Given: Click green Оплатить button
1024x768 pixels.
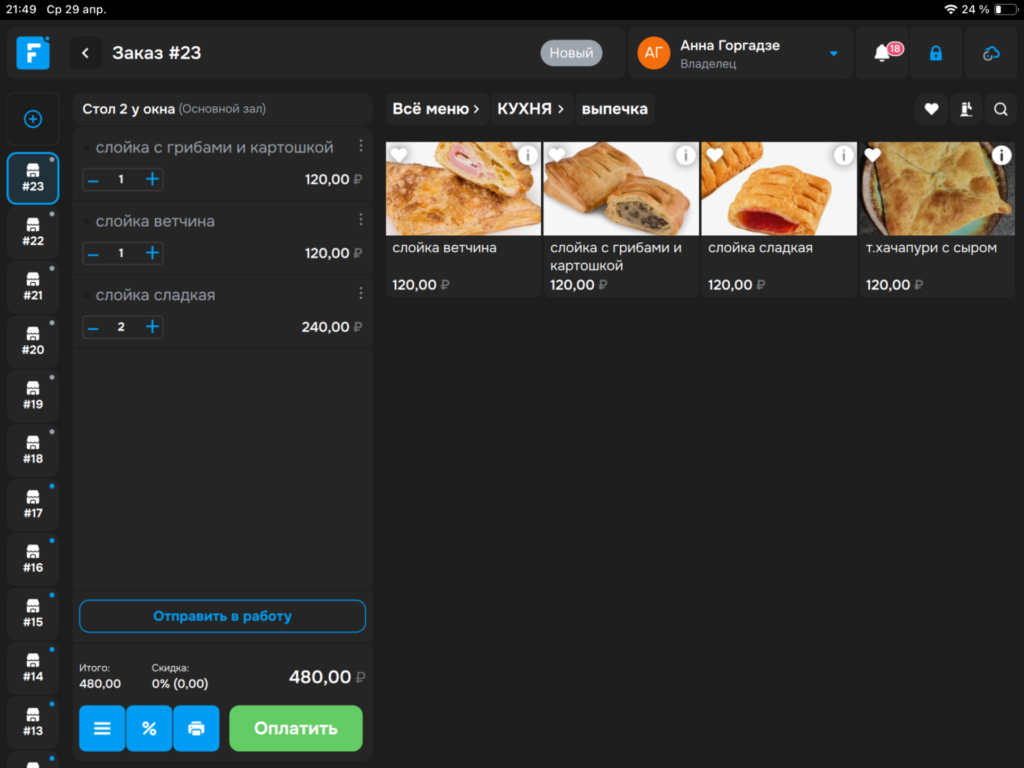Looking at the screenshot, I should point(296,728).
